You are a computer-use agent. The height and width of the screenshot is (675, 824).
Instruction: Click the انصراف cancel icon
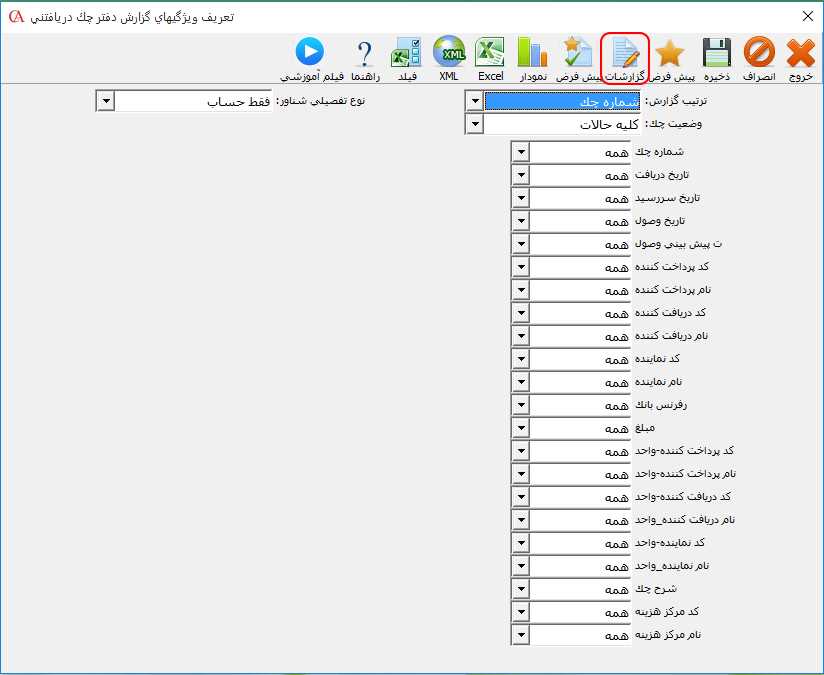click(x=758, y=52)
